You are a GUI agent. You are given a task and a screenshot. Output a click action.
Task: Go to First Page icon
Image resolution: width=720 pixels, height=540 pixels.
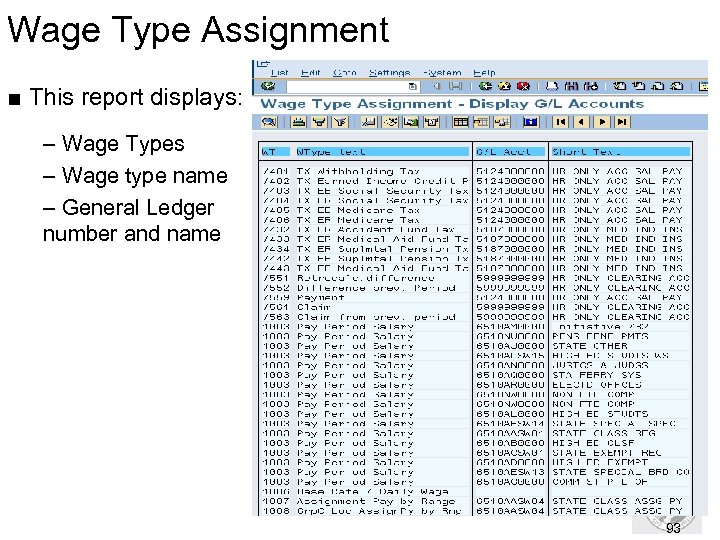[x=620, y=86]
